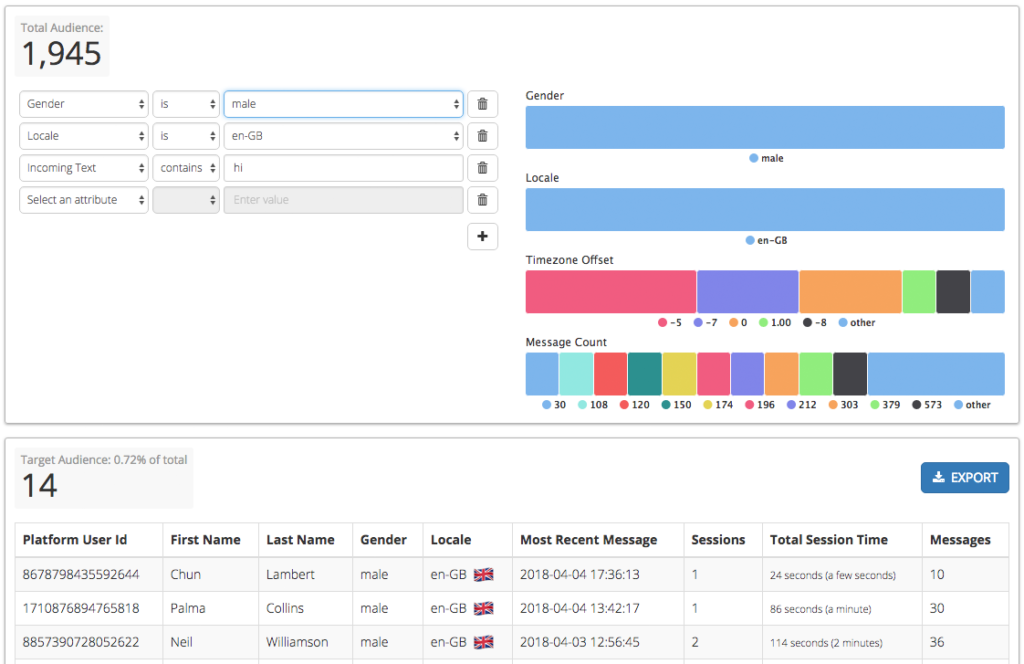This screenshot has height=664, width=1024.
Task: Toggle the 379 message count legend entry
Action: pos(885,405)
